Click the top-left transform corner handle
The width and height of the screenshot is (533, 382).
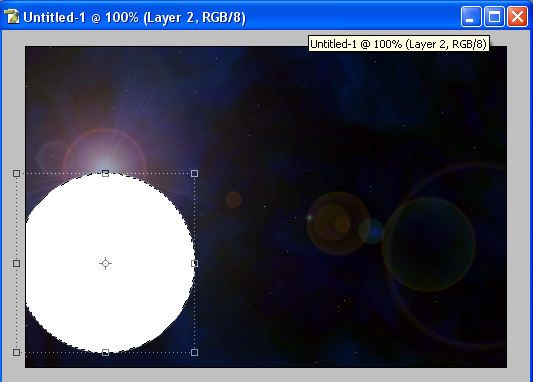pos(16,174)
